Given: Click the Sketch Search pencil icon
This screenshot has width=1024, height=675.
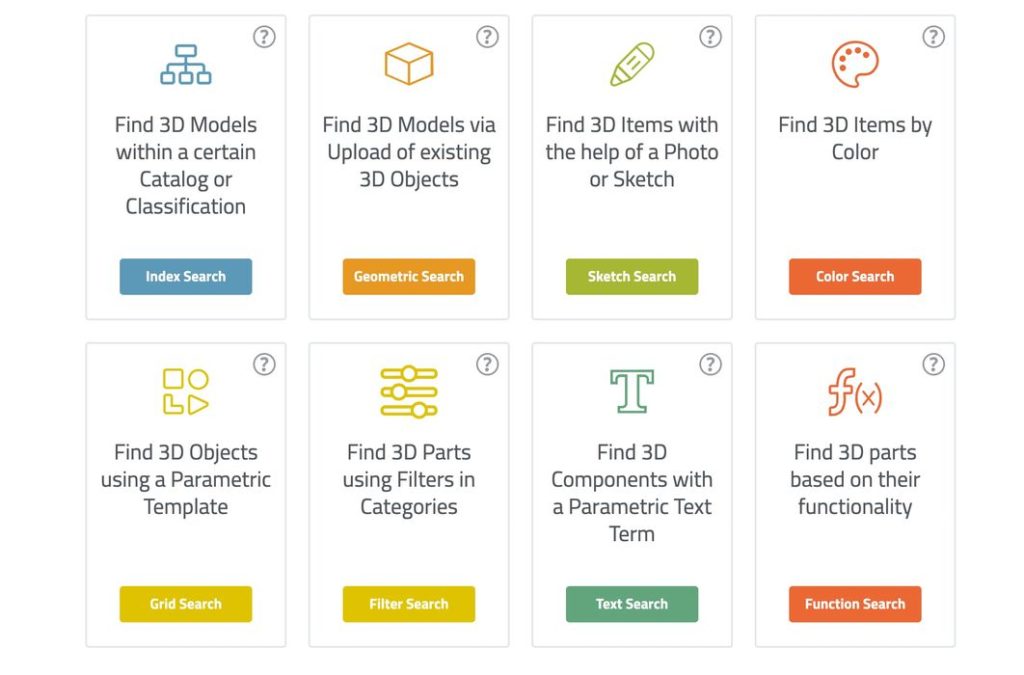Looking at the screenshot, I should coord(632,64).
